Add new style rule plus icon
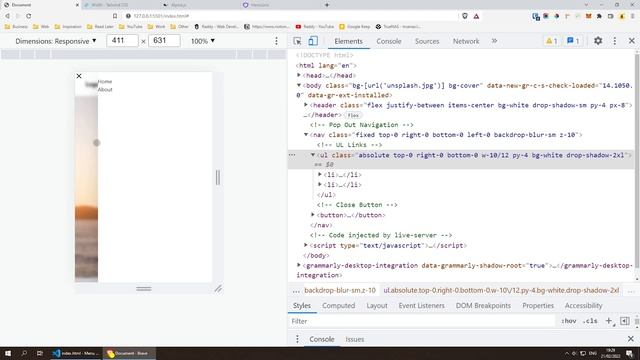This screenshot has width=640, height=360. coord(609,321)
